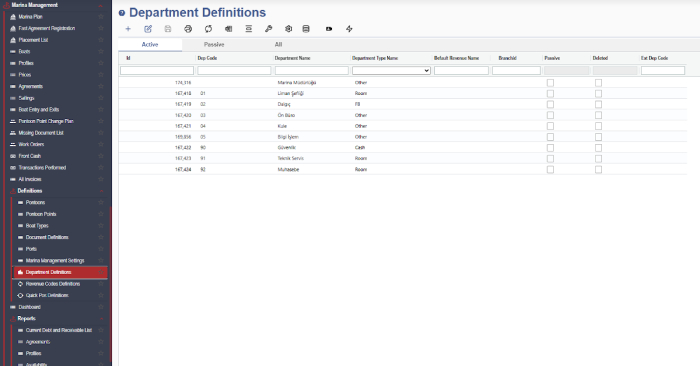Click the database stack toolbar icon
This screenshot has height=366, width=700.
(306, 29)
